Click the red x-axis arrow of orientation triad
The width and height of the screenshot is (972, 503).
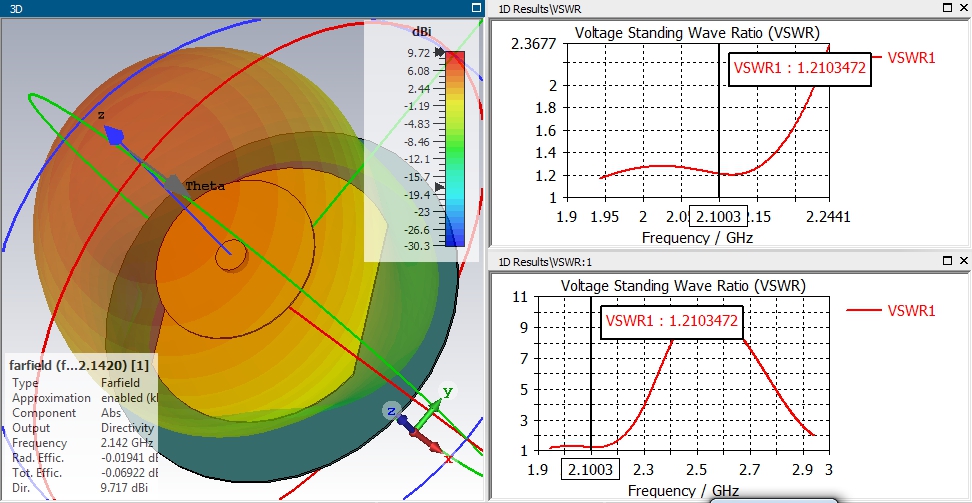coord(426,440)
